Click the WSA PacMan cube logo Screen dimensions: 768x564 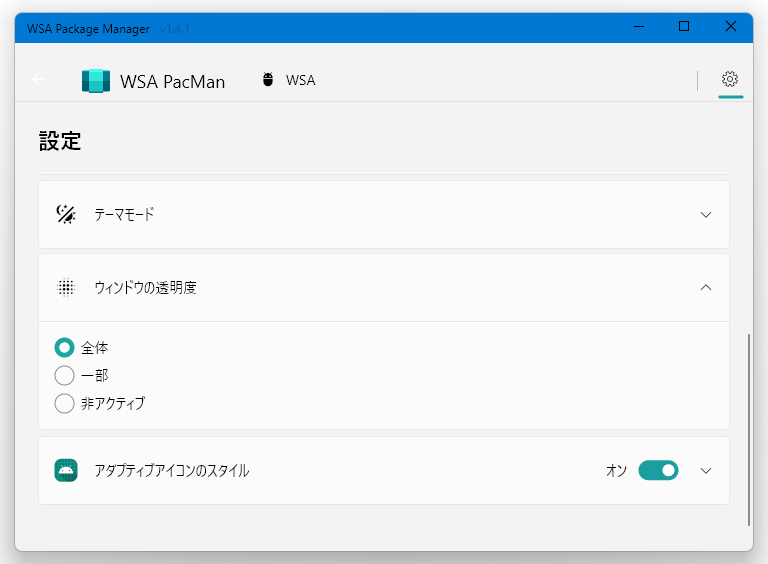pos(96,81)
